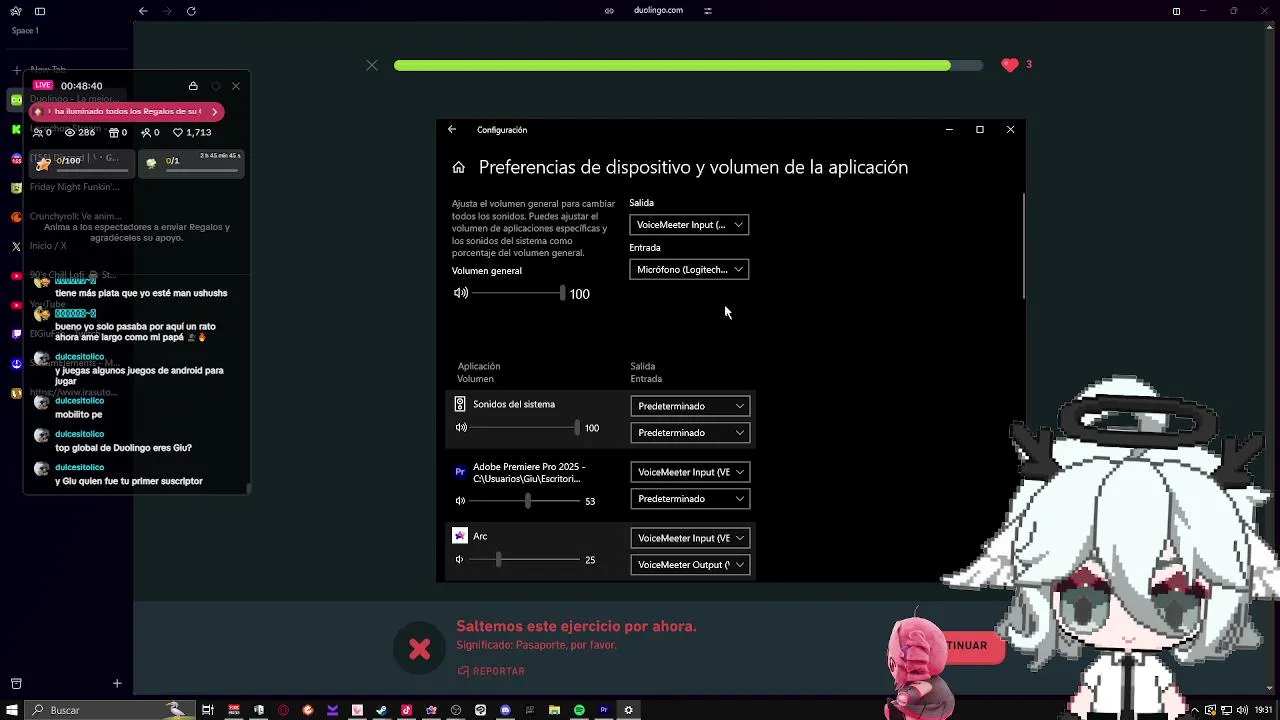The width and height of the screenshot is (1280, 720).
Task: Click the Space 1 label in sidebar
Action: [25, 31]
